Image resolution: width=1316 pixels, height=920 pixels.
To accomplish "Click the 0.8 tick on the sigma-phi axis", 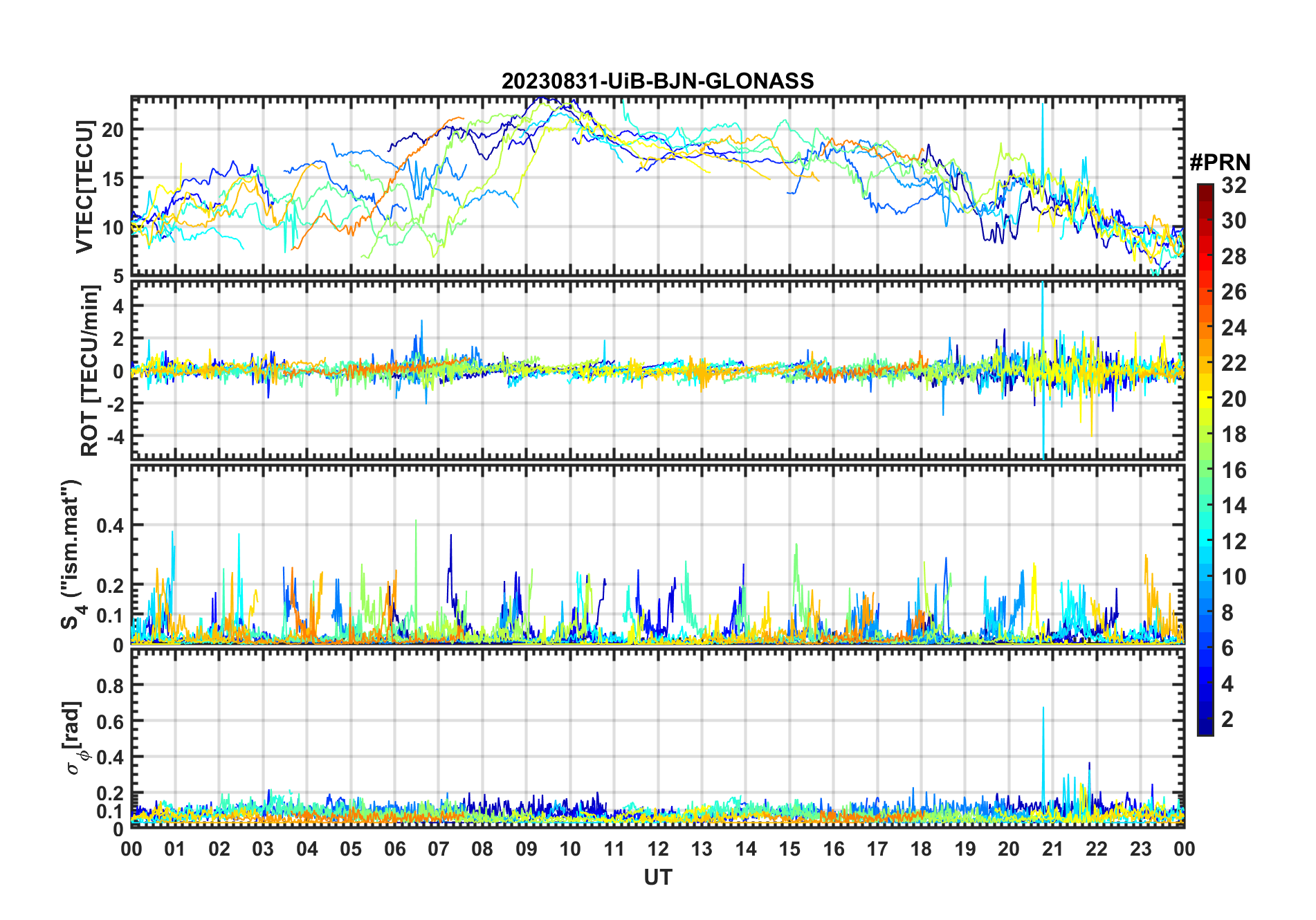I will click(x=110, y=686).
